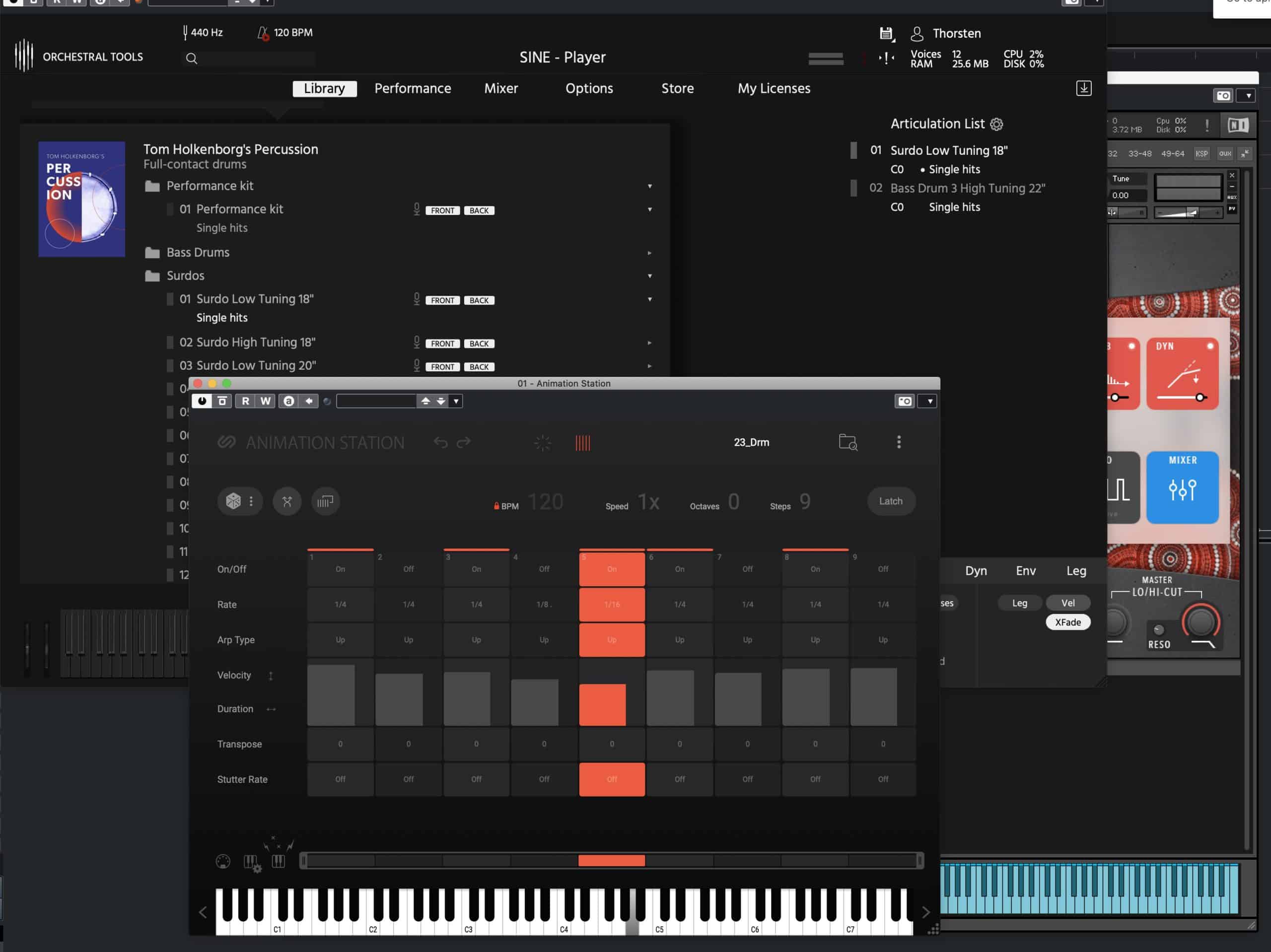Select the Env tab next to Dyn
The width and height of the screenshot is (1271, 952).
coord(1026,570)
